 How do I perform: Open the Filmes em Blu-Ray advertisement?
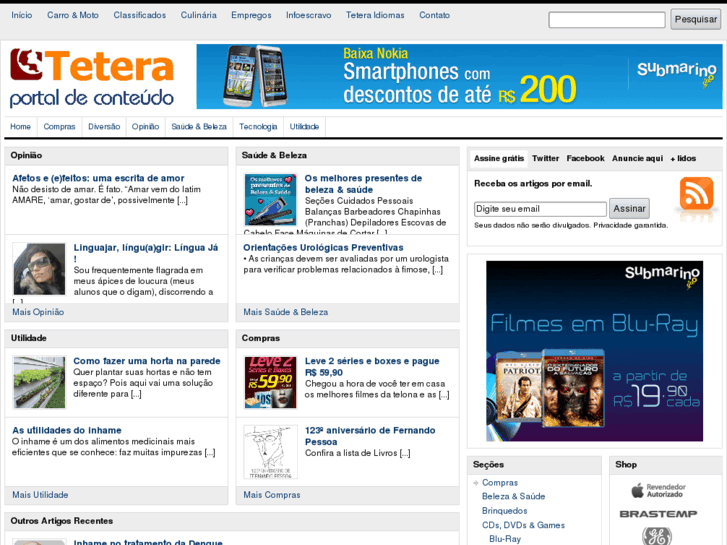coord(594,351)
